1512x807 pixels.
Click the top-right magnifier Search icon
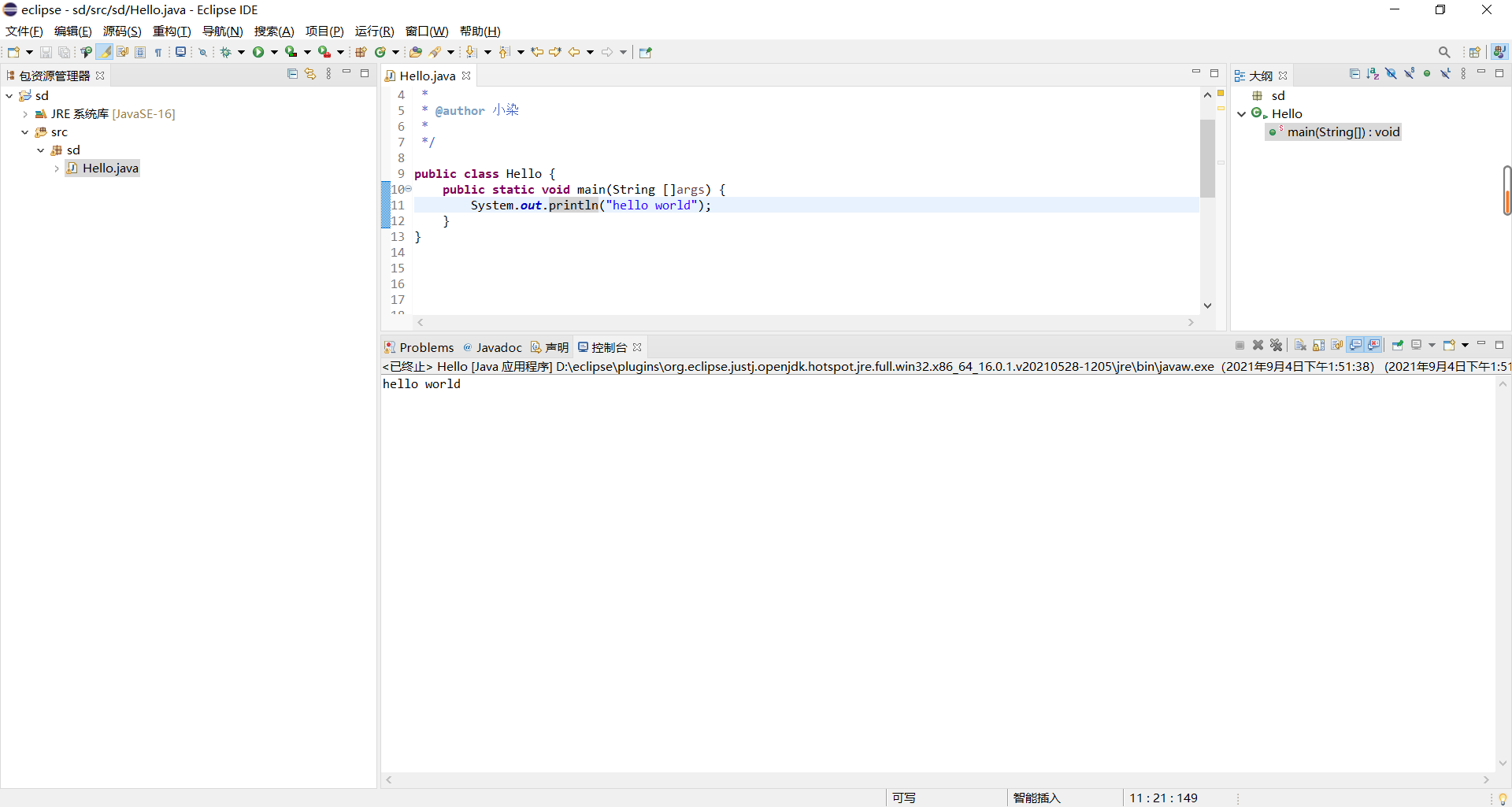pyautogui.click(x=1444, y=52)
